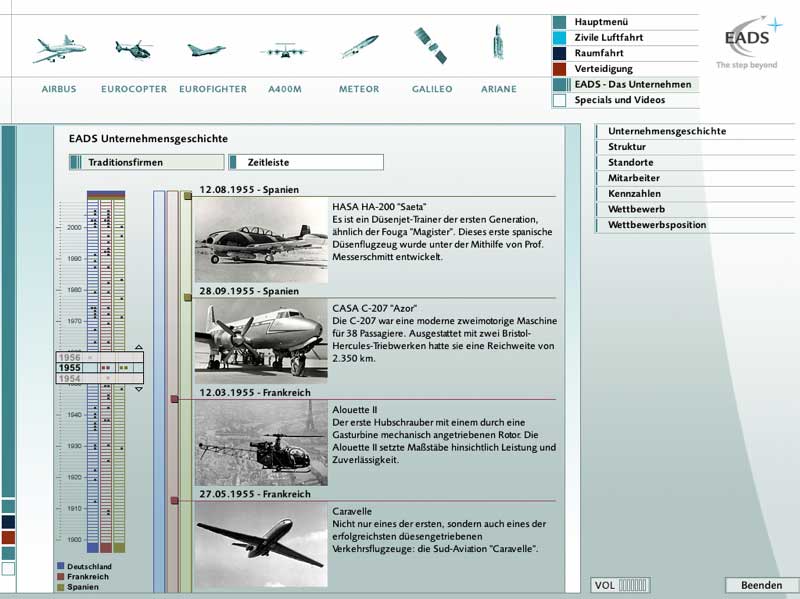Open the Galileo satellite icon

pyautogui.click(x=431, y=45)
